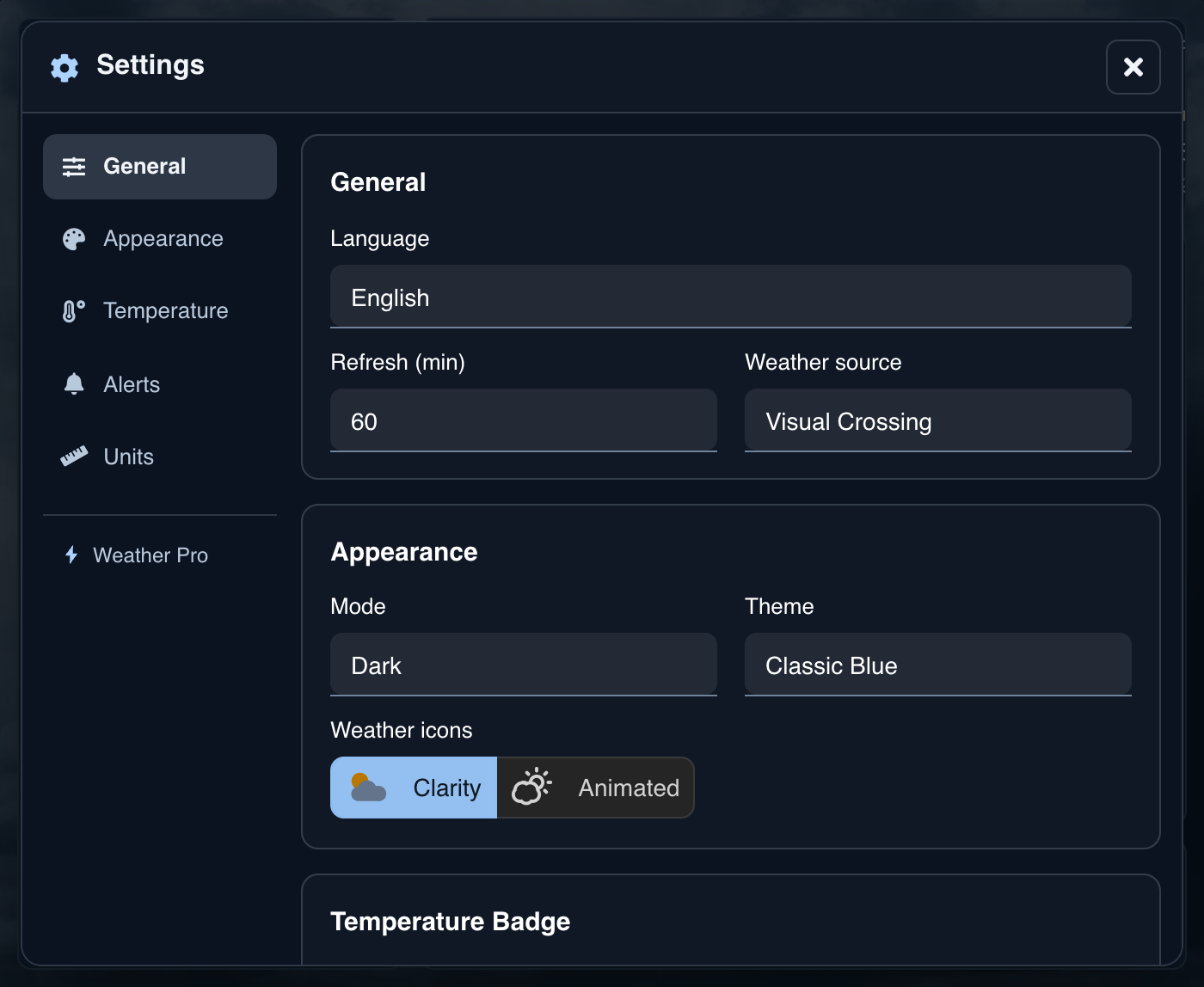Screen dimensions: 1204x987
Task: Close the Settings dialog with X button
Action: [x=1133, y=67]
